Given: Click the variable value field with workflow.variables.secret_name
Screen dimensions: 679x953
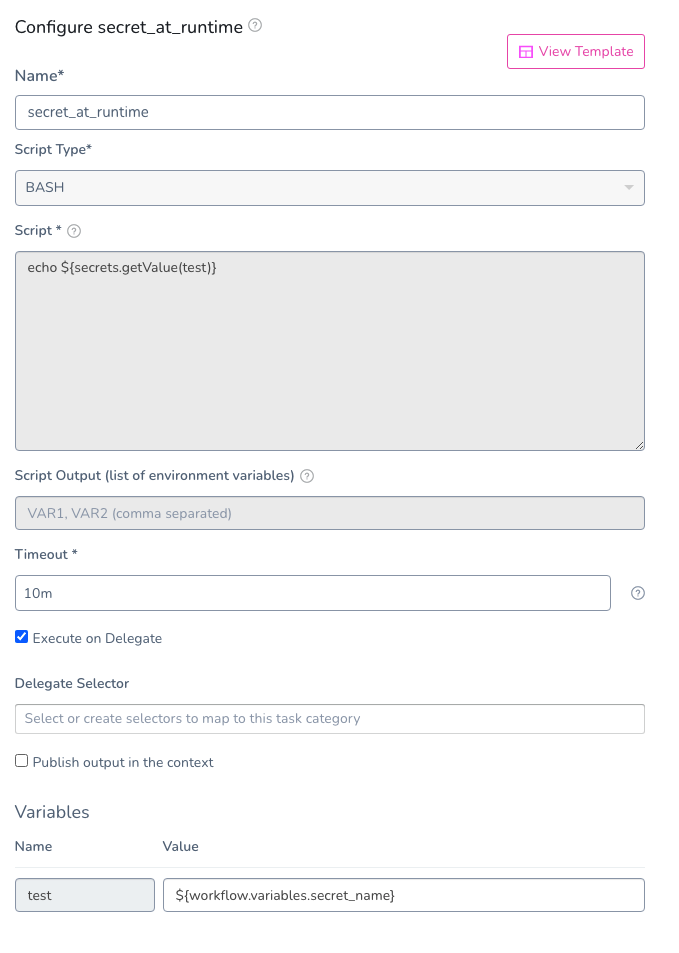Looking at the screenshot, I should pos(404,895).
